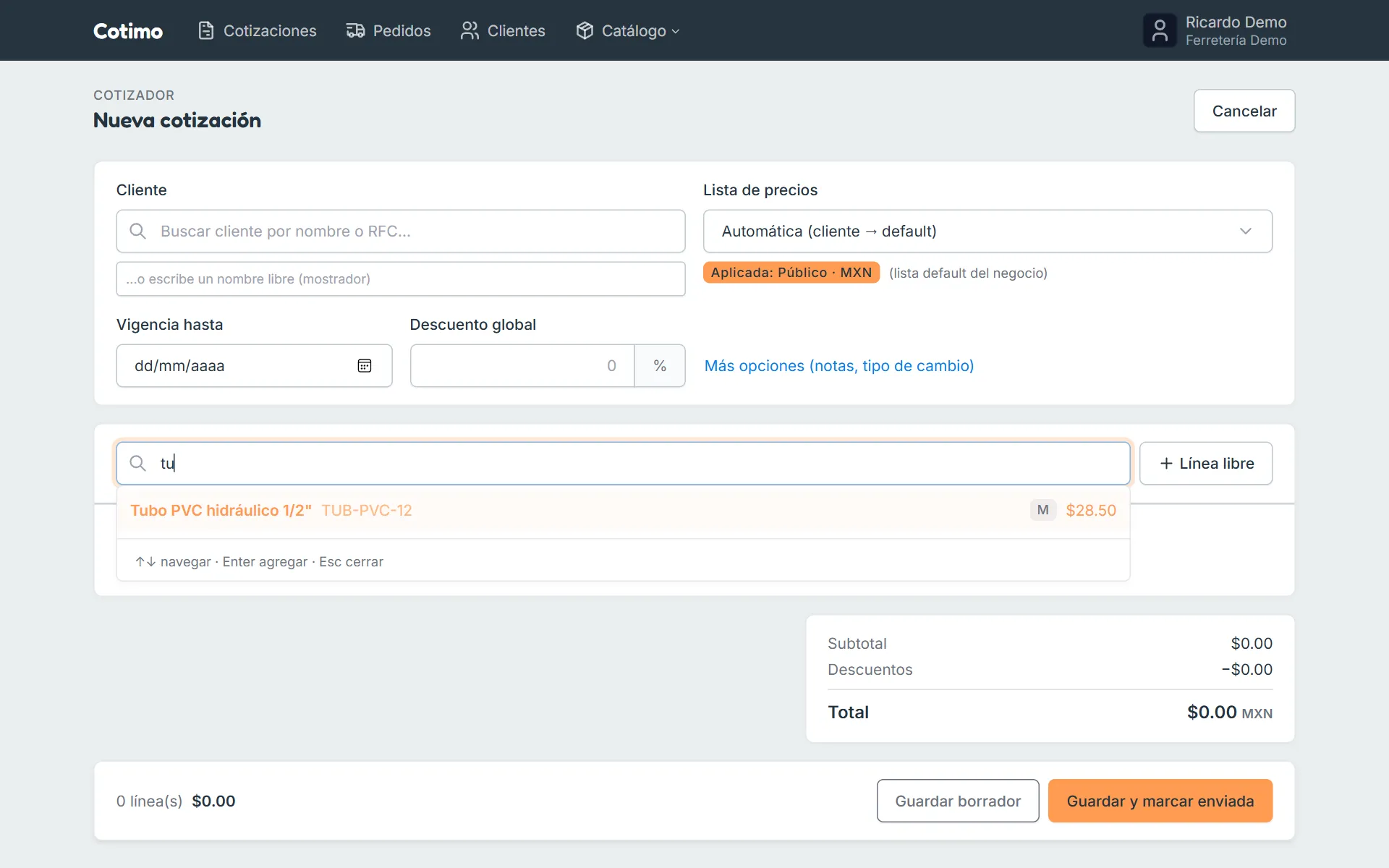Expand the Catálogo dropdown menu
Image resolution: width=1389 pixels, height=868 pixels.
click(628, 30)
